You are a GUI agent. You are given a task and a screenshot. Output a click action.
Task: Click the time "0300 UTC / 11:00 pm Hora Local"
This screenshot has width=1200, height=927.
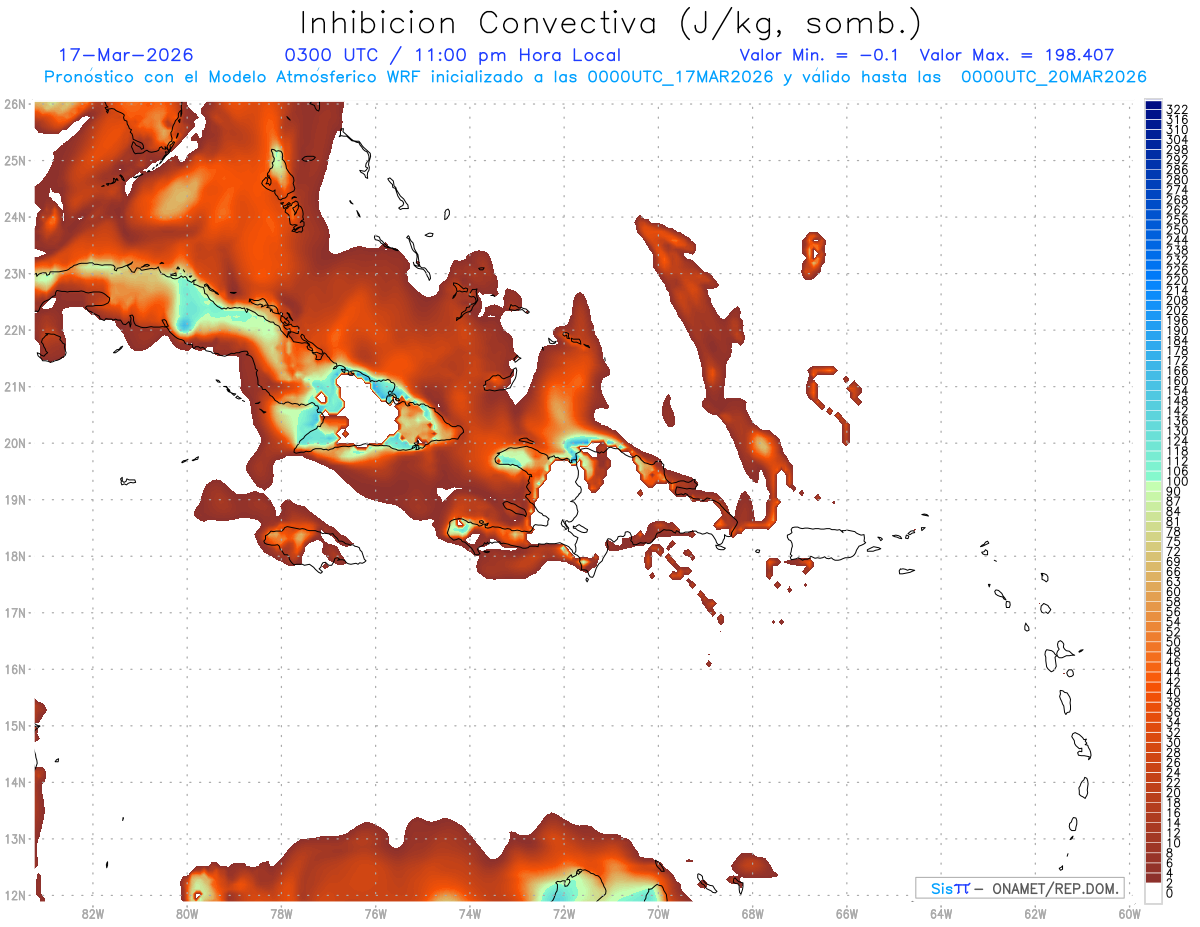(x=453, y=55)
